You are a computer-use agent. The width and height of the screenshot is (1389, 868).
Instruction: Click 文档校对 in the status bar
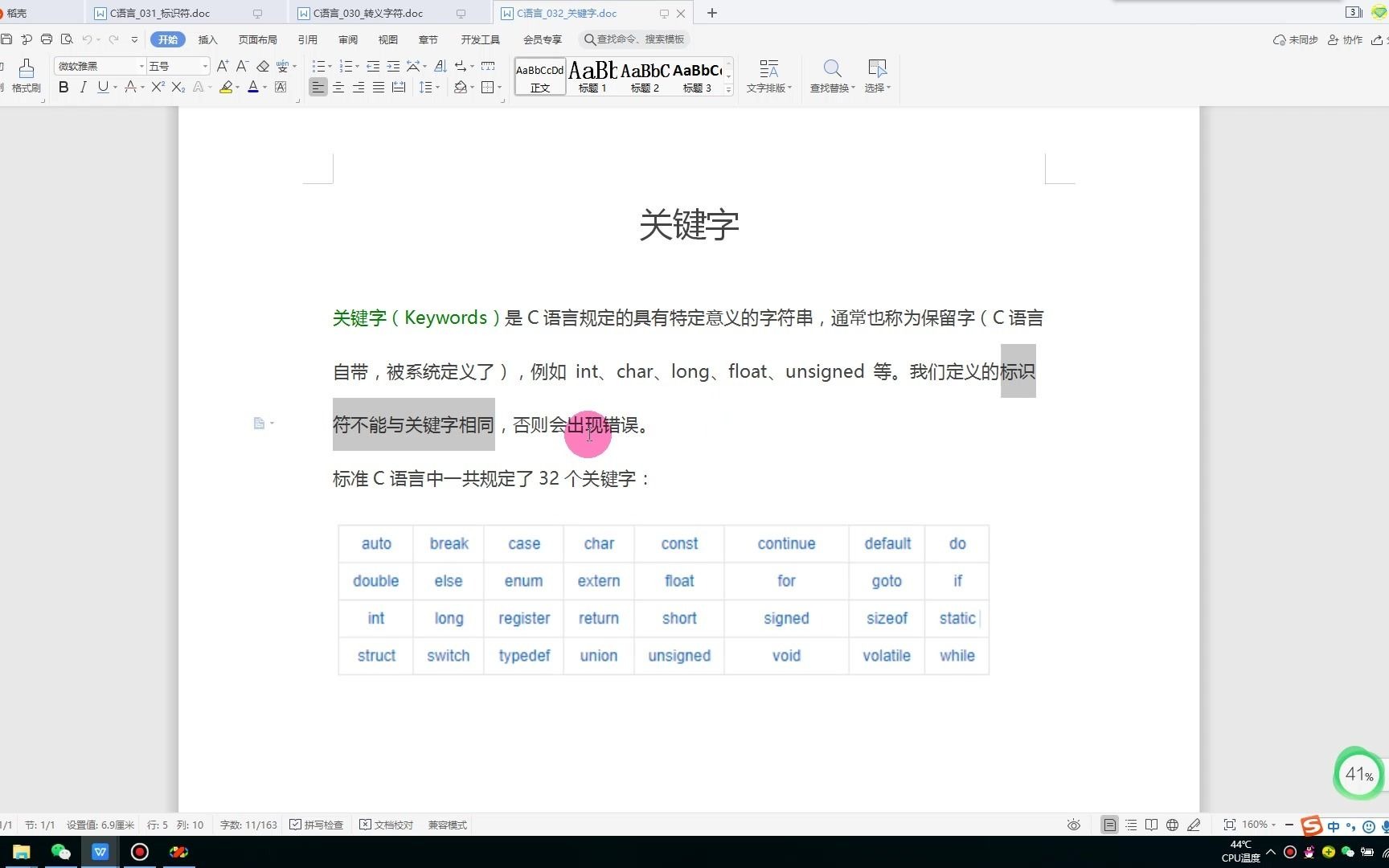click(386, 825)
